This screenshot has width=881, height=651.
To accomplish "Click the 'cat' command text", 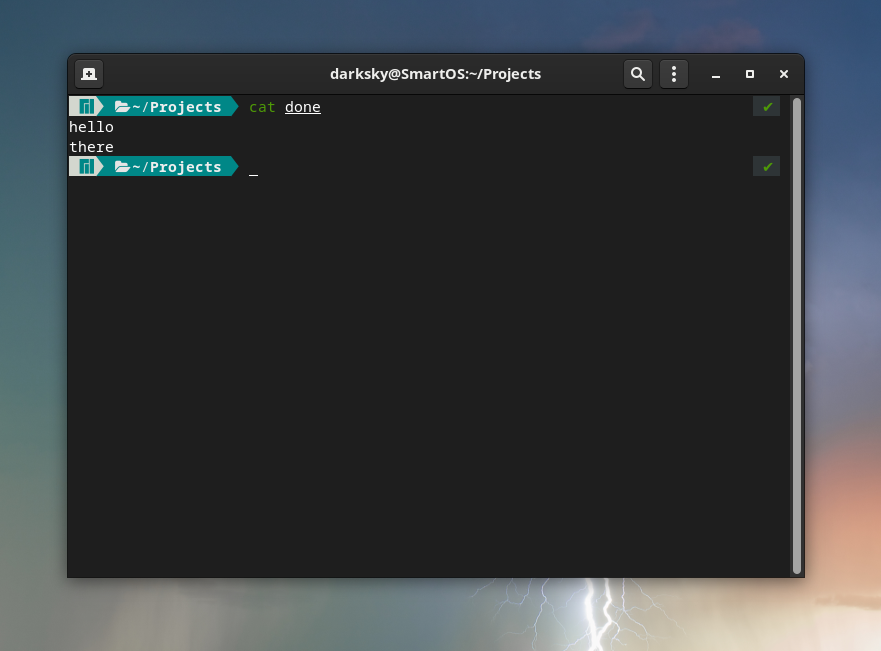I will (262, 107).
